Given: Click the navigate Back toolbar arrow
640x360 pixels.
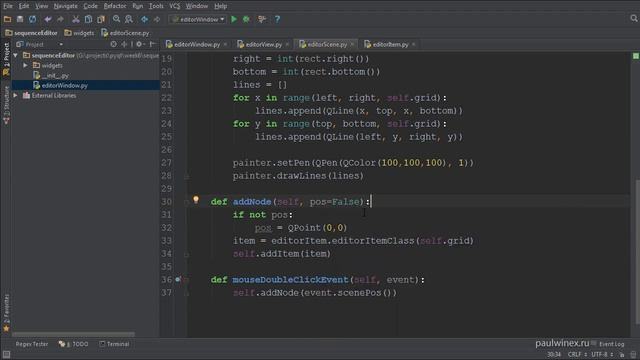Looking at the screenshot, I should 144,19.
